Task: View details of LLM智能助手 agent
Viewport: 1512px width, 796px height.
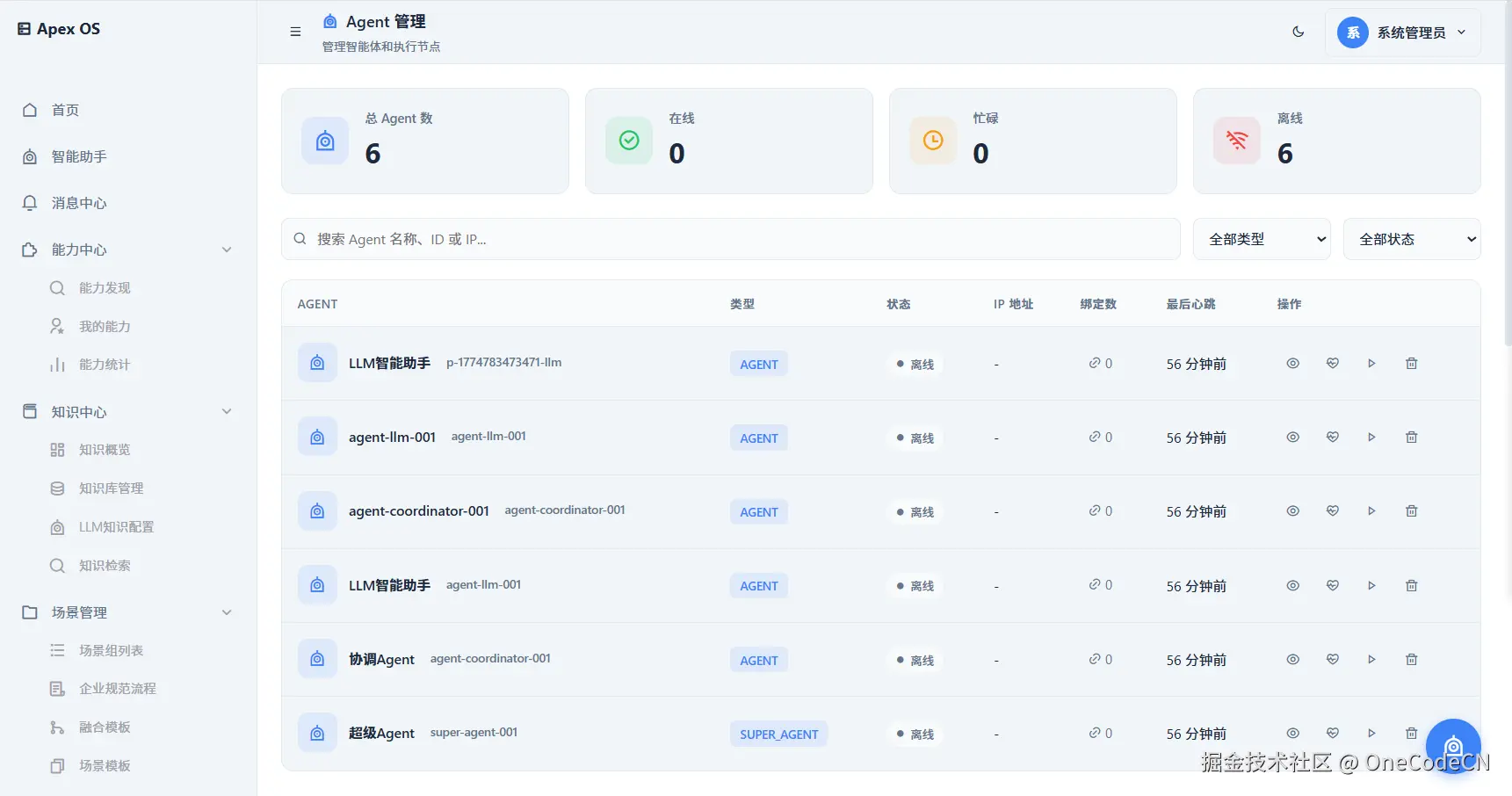Action: [x=1292, y=363]
